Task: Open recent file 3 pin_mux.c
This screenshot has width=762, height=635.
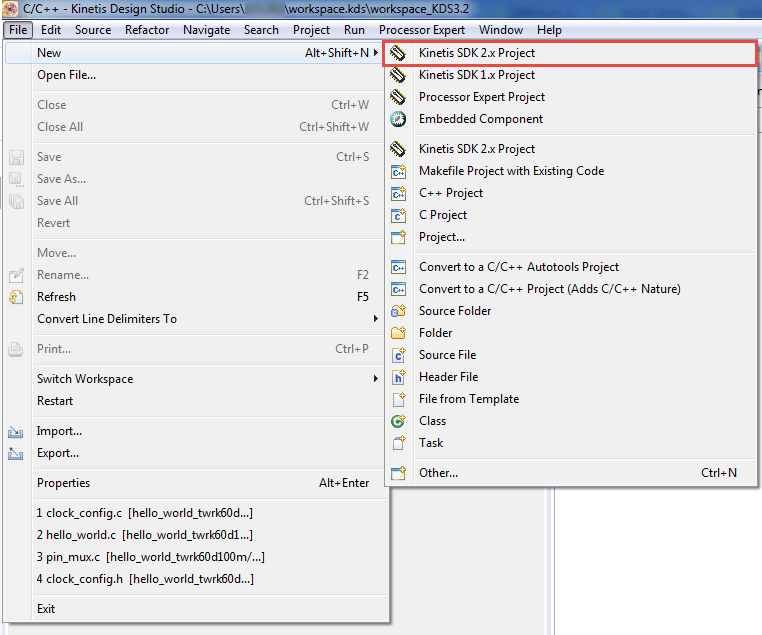Action: pos(195,557)
